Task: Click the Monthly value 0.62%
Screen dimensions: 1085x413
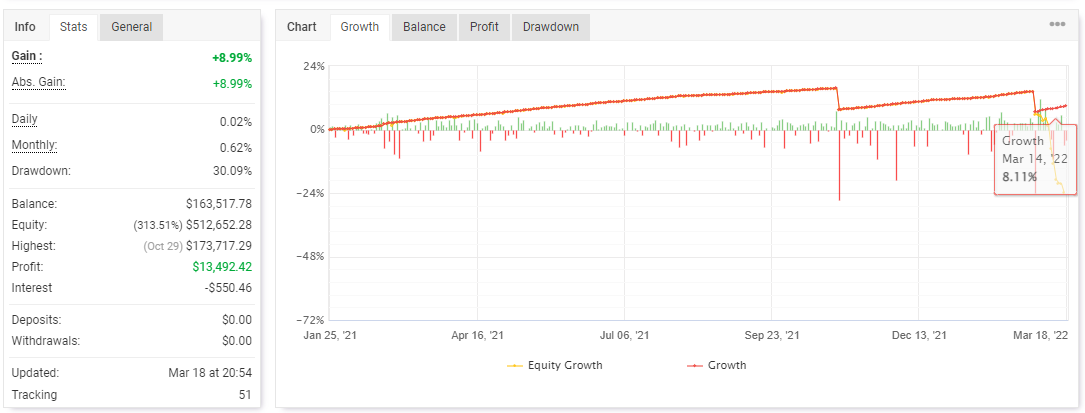Action: (237, 148)
